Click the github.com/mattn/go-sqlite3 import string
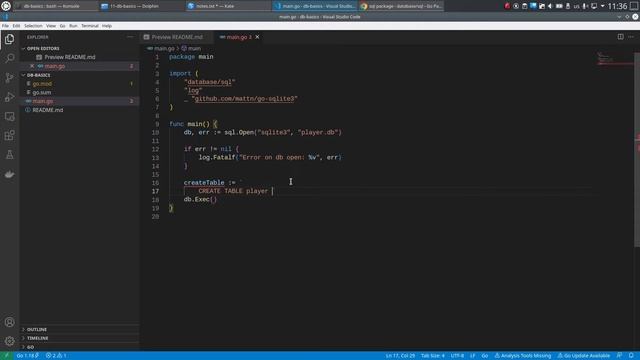The image size is (640, 360). pos(244,99)
